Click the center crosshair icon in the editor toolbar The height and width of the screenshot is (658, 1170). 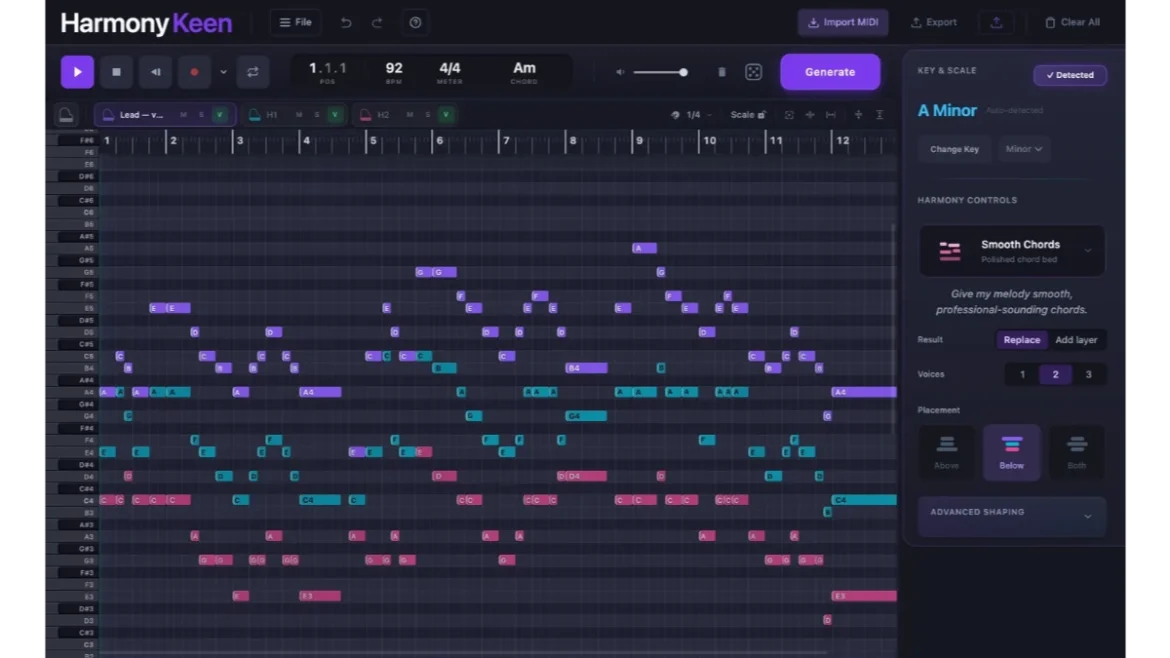tap(810, 115)
